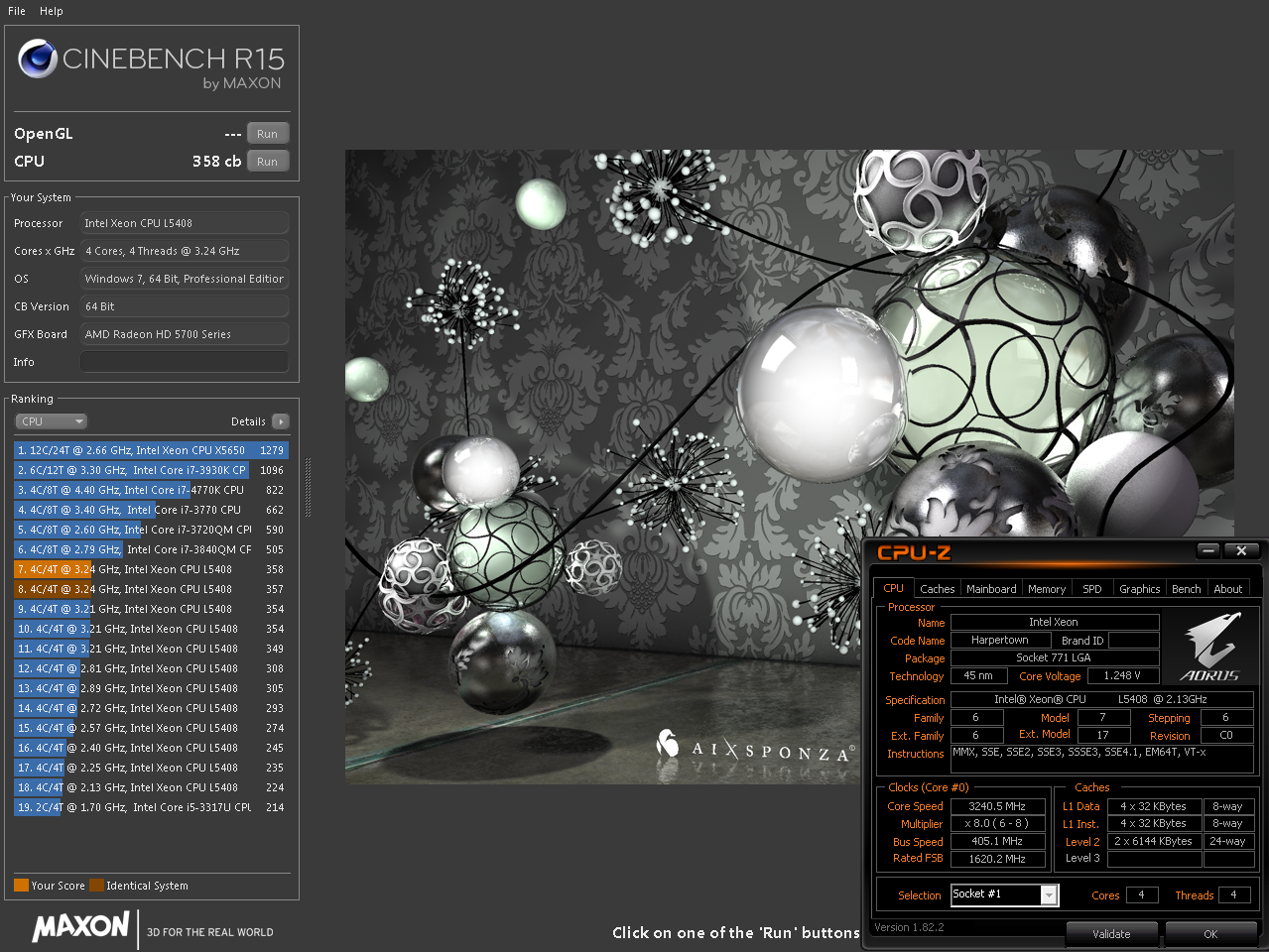Select ranking entry i7-4770K score 822
Screen dimensions: 1269x952
pos(151,490)
